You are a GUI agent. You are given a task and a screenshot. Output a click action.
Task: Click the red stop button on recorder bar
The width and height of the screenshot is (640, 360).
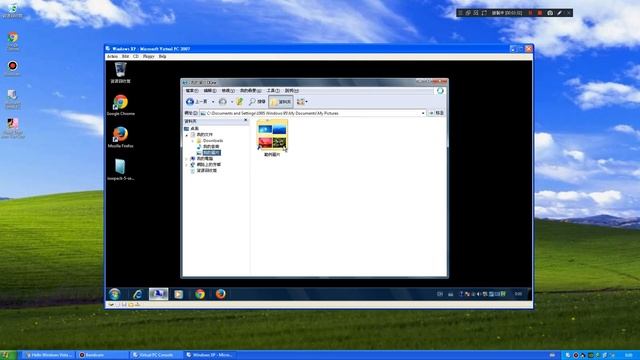(540, 13)
